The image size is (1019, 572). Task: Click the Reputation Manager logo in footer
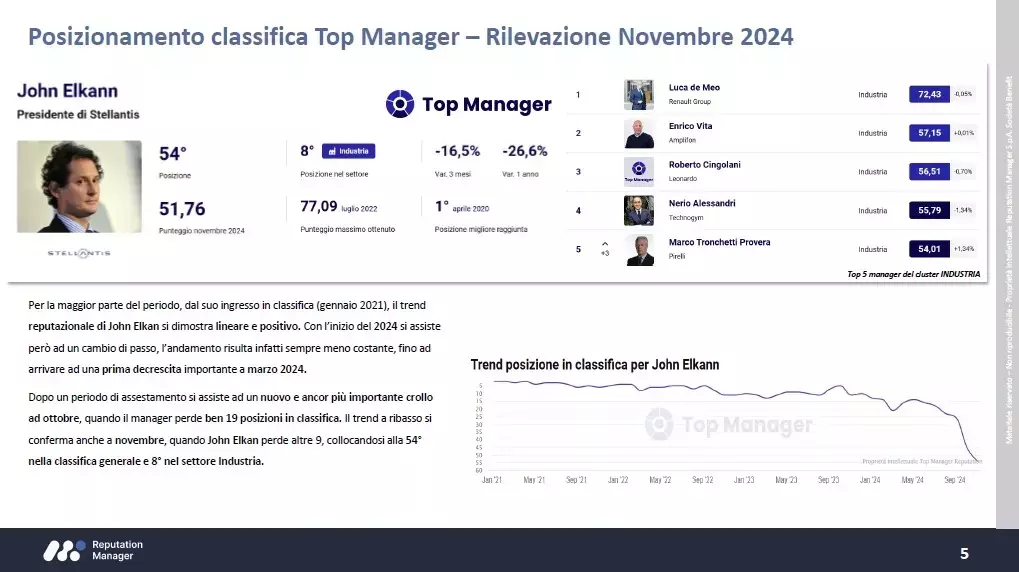93,550
